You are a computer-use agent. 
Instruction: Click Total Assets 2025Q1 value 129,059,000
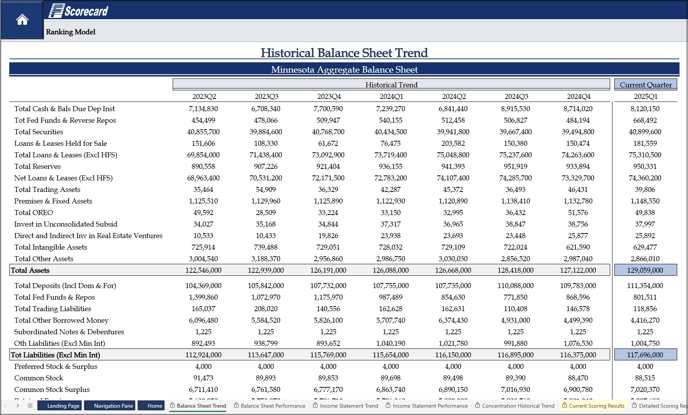tap(645, 270)
